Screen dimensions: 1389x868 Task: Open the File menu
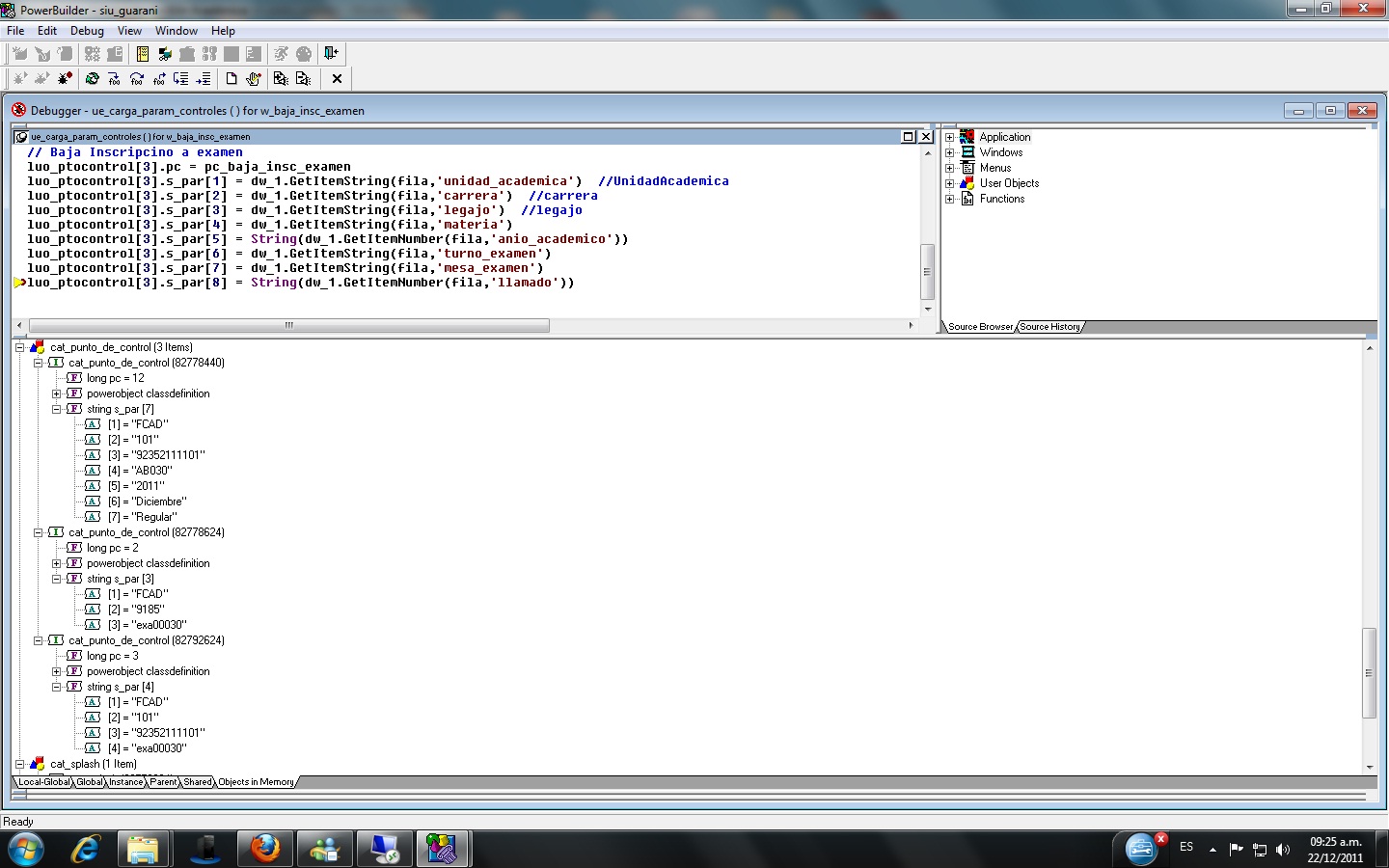(x=15, y=31)
